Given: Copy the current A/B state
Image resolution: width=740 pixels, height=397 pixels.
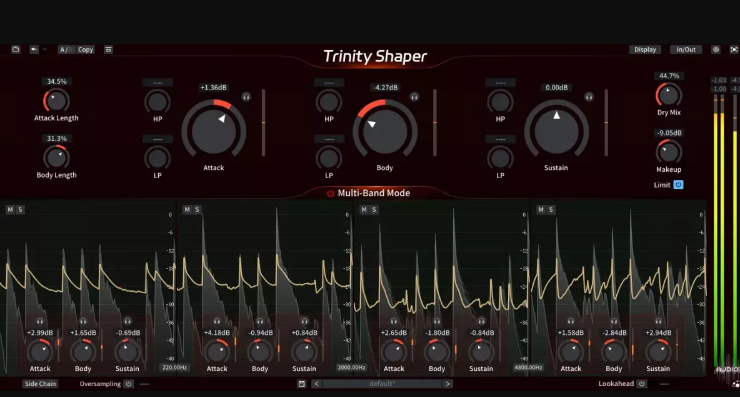Looking at the screenshot, I should 85,50.
